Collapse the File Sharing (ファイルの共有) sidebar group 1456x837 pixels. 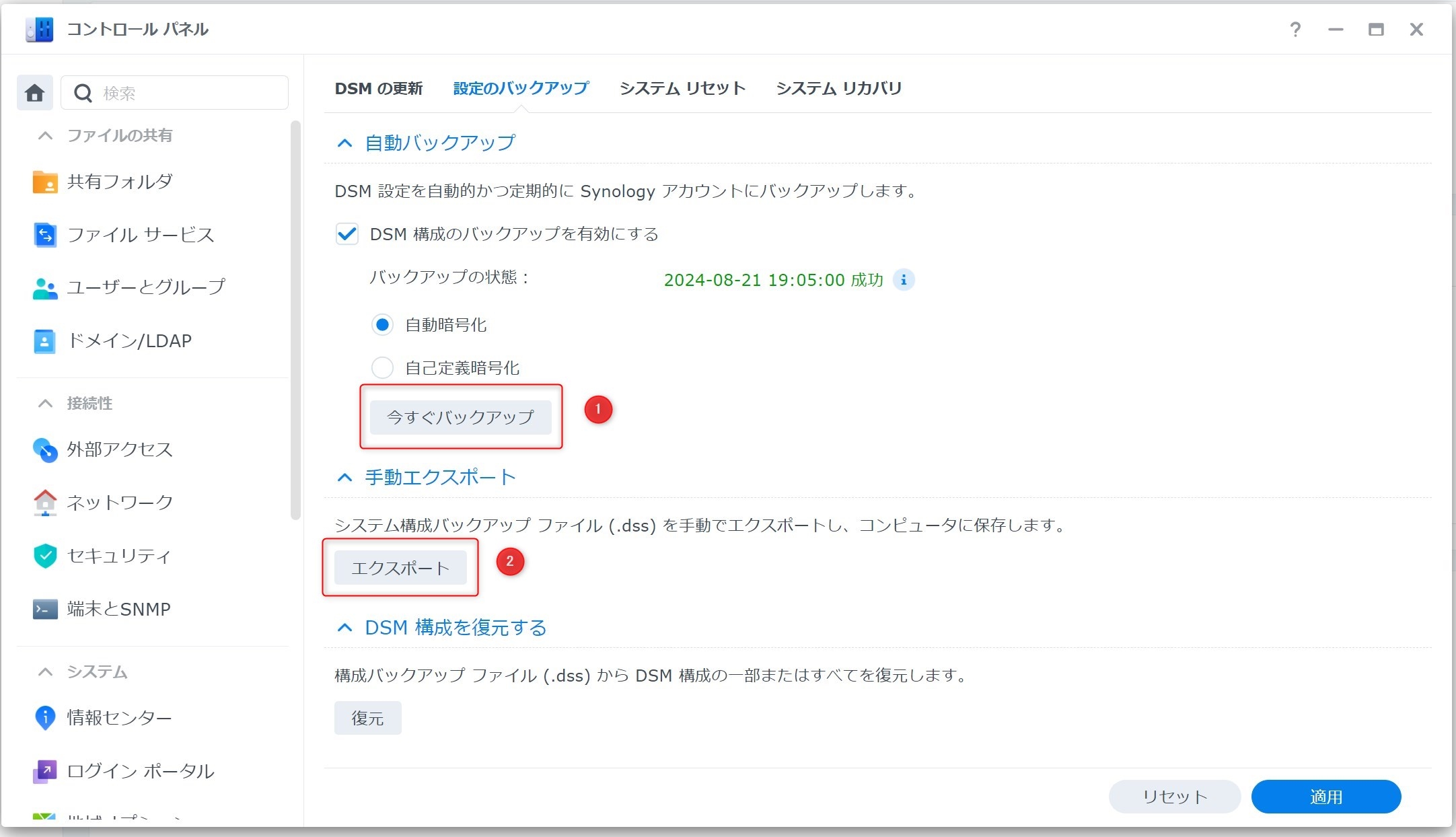click(45, 135)
